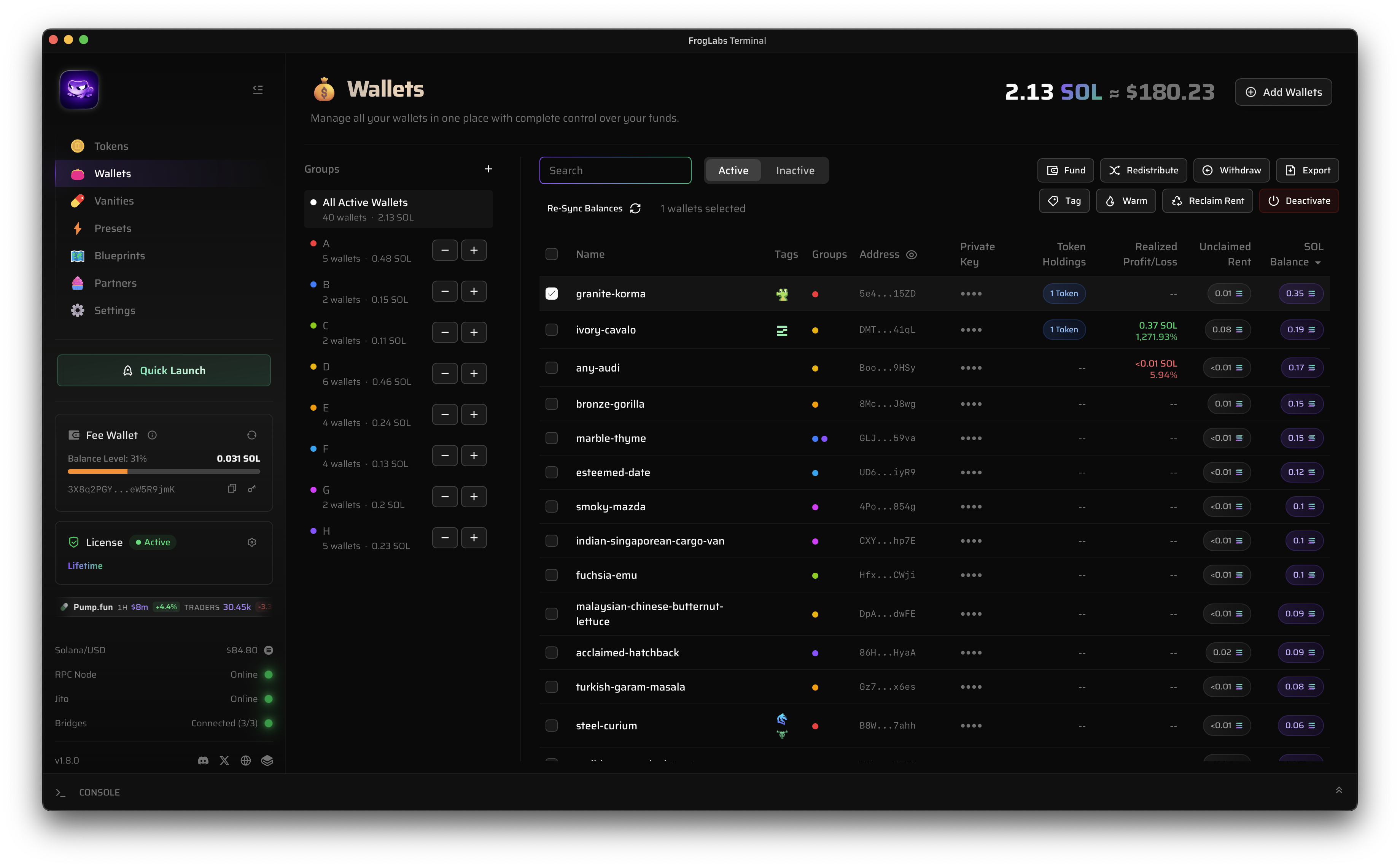The height and width of the screenshot is (867, 1400).
Task: Expand the console with the double chevron
Action: tap(1339, 790)
